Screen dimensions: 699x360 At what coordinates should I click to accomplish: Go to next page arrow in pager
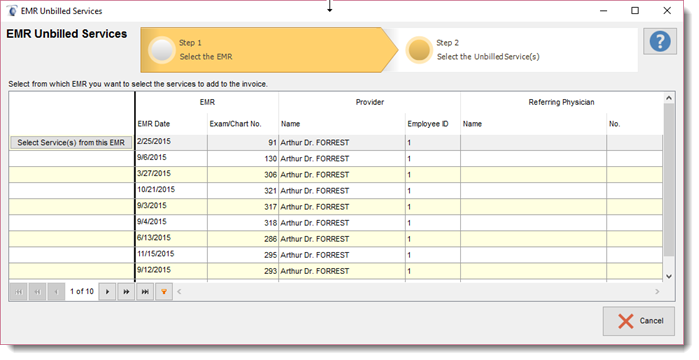(107, 292)
